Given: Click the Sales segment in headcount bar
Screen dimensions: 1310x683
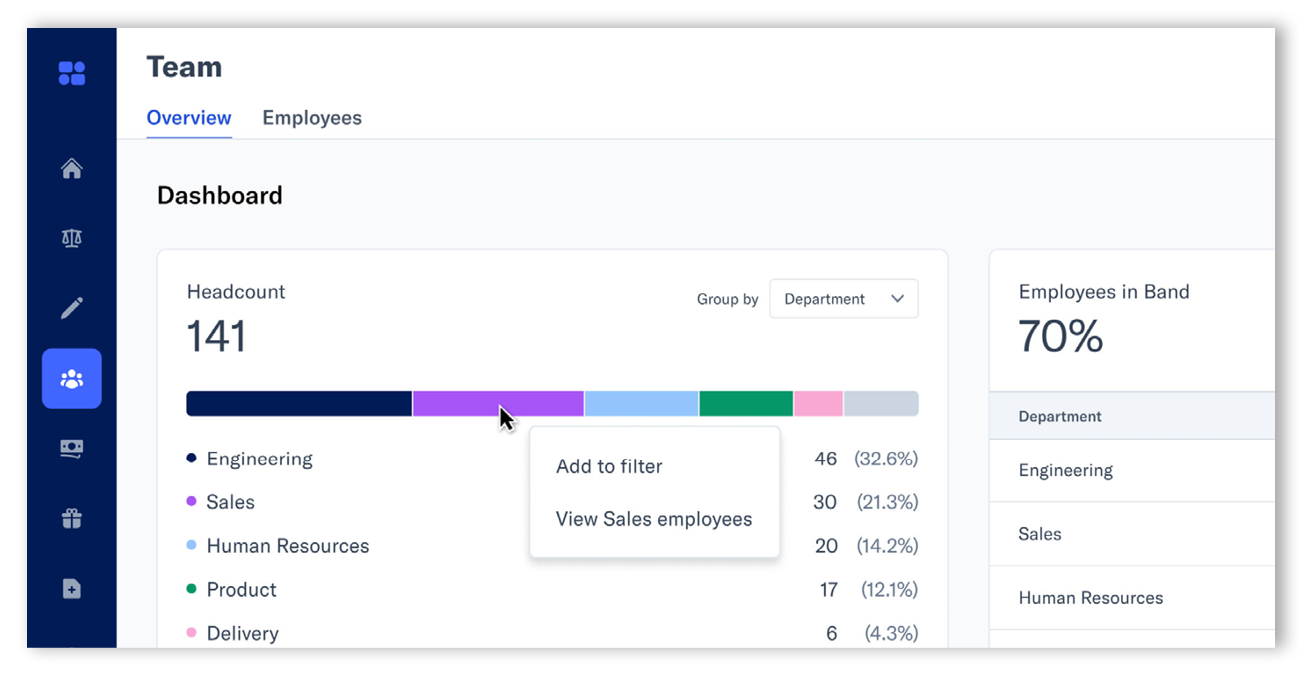Looking at the screenshot, I should pyautogui.click(x=497, y=403).
